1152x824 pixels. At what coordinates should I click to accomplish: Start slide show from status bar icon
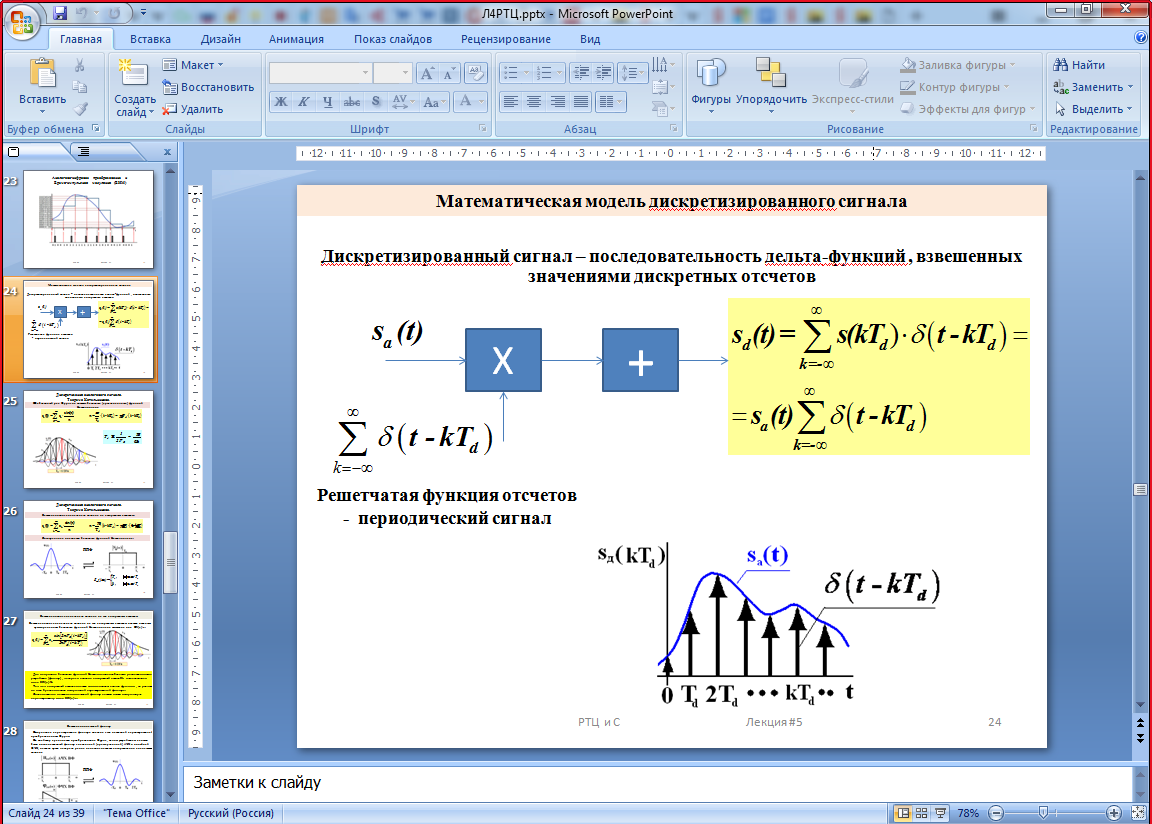pos(940,813)
